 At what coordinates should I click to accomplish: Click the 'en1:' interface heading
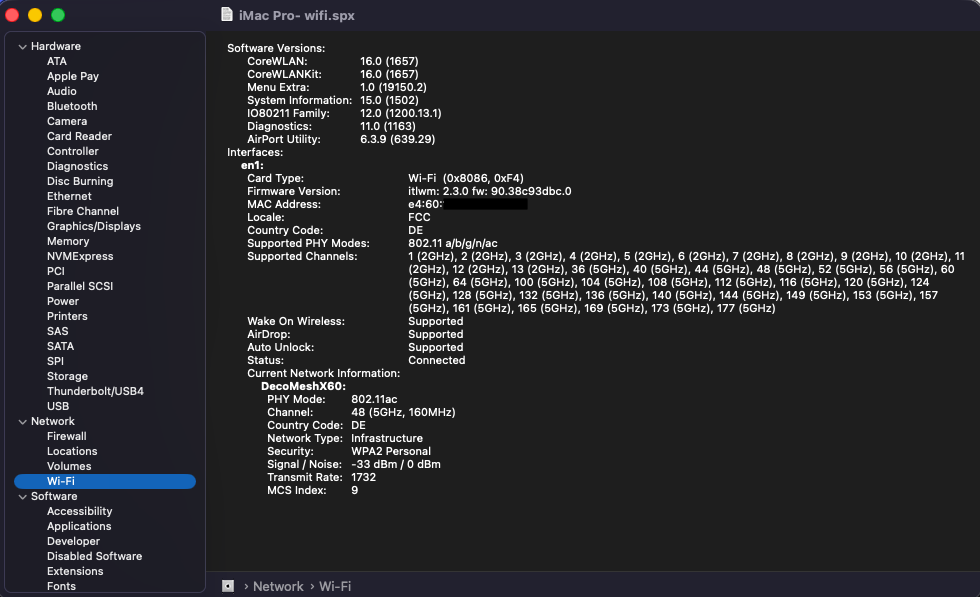(252, 166)
